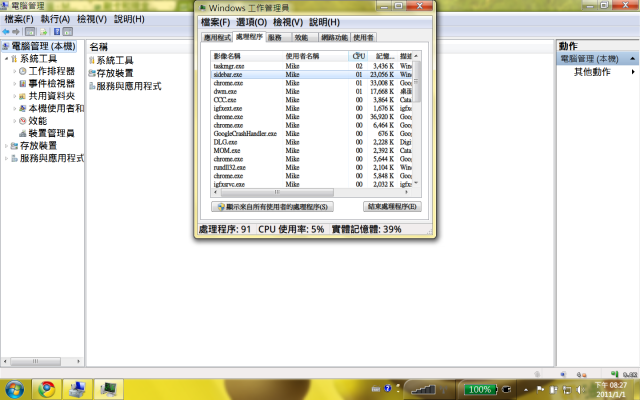Click the Export List toolbar icon
Viewport: 640px width, 400px height.
43,31
